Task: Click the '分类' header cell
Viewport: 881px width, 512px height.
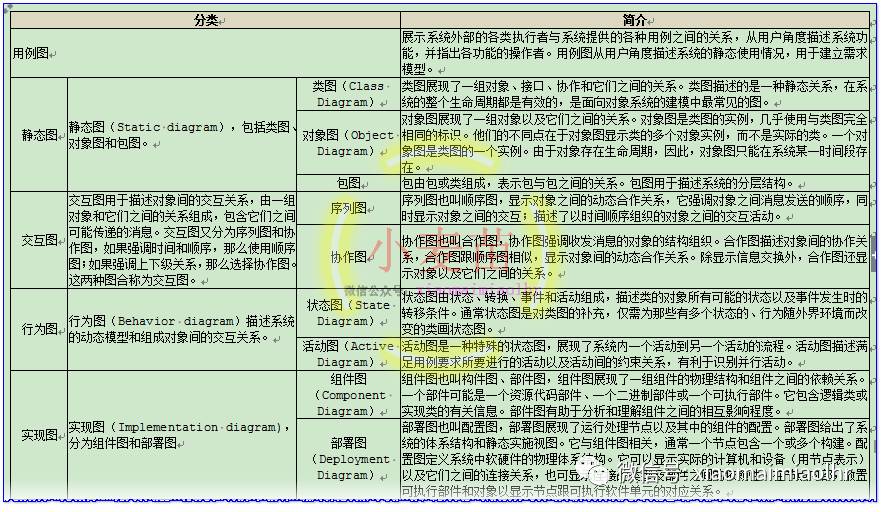Action: [x=206, y=20]
